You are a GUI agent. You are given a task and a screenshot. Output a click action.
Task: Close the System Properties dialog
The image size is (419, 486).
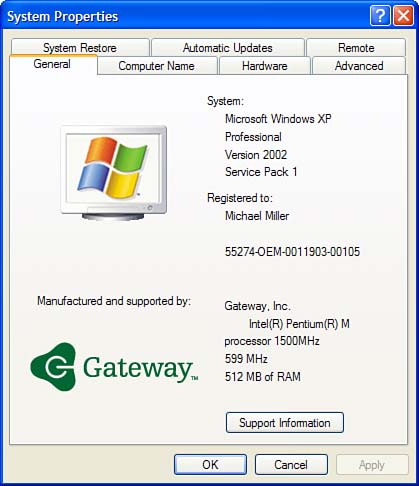pos(403,16)
